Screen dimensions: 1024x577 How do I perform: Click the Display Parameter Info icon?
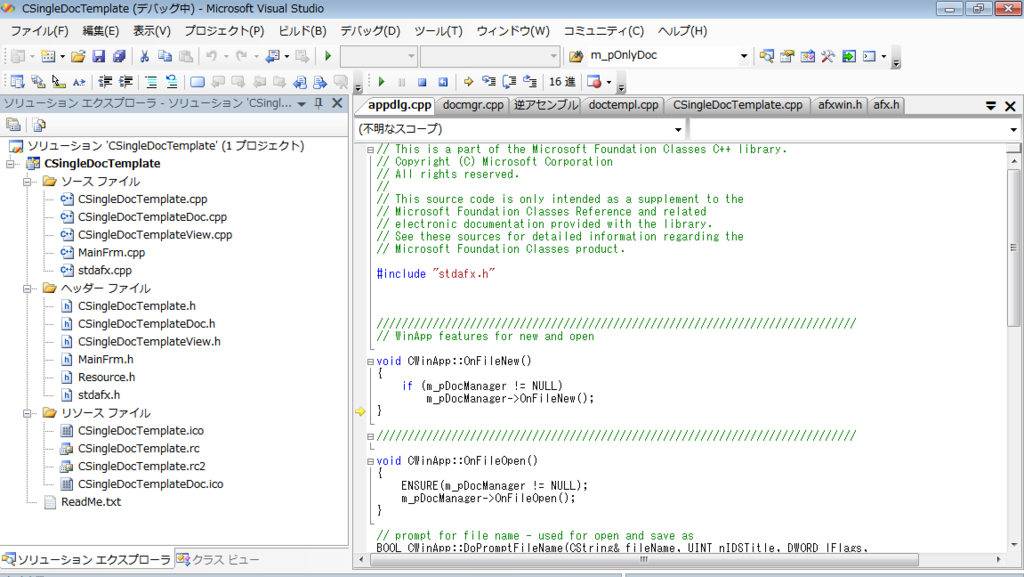pos(38,82)
